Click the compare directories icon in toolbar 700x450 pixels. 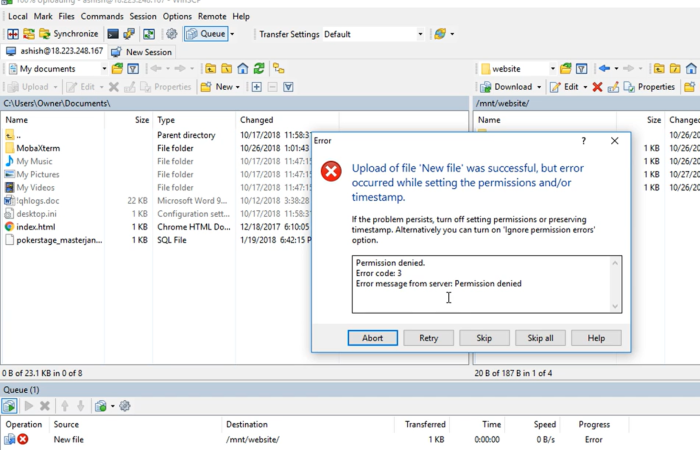pos(13,34)
